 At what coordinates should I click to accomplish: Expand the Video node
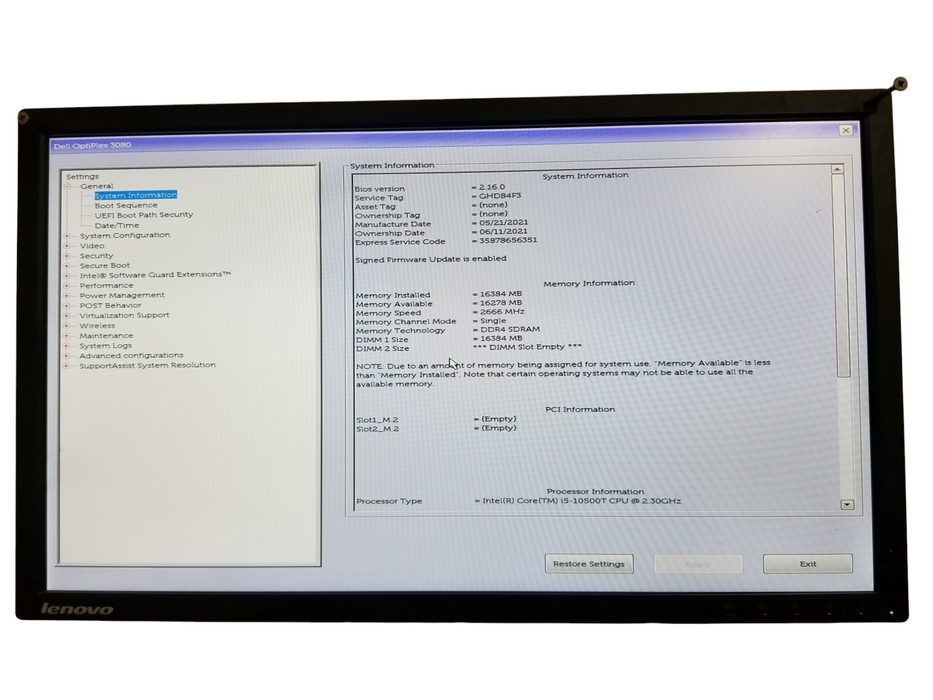coord(67,246)
